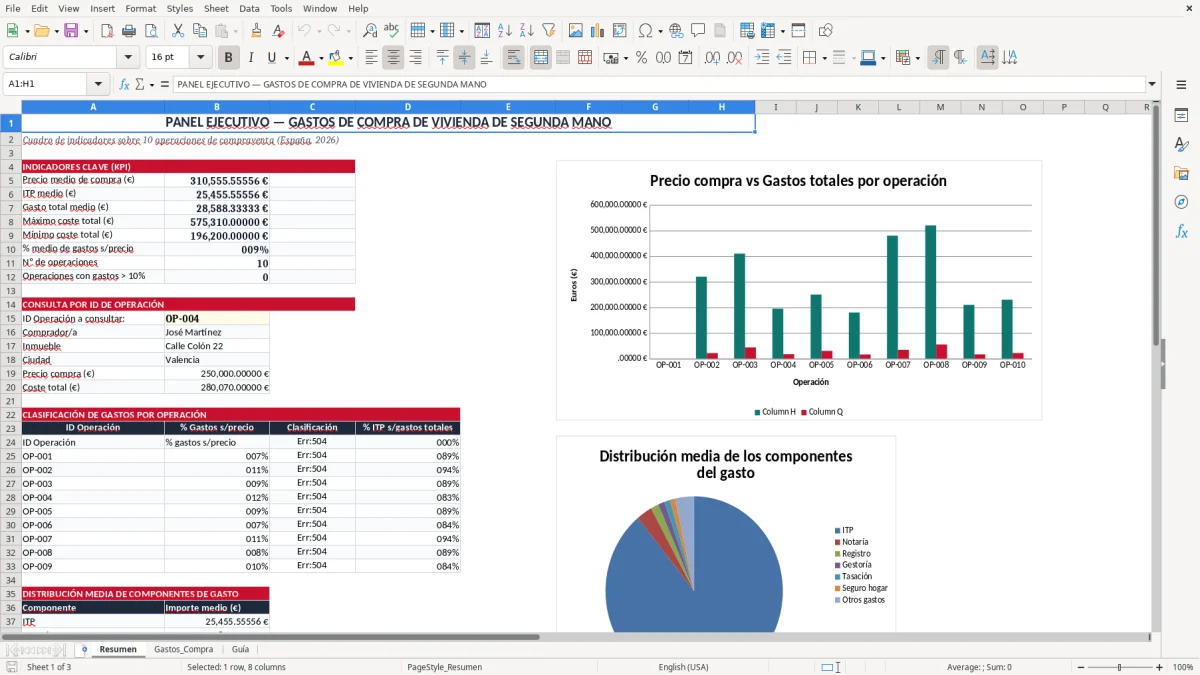Click column header D

pyautogui.click(x=407, y=107)
